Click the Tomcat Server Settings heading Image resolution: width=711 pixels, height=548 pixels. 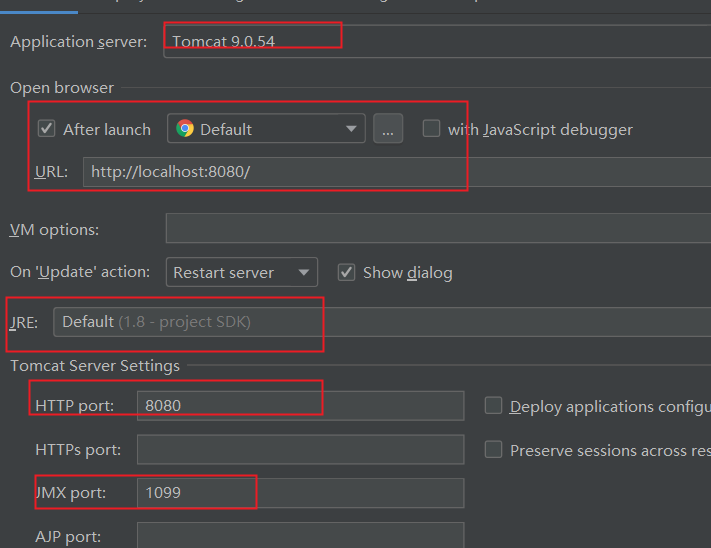click(95, 365)
